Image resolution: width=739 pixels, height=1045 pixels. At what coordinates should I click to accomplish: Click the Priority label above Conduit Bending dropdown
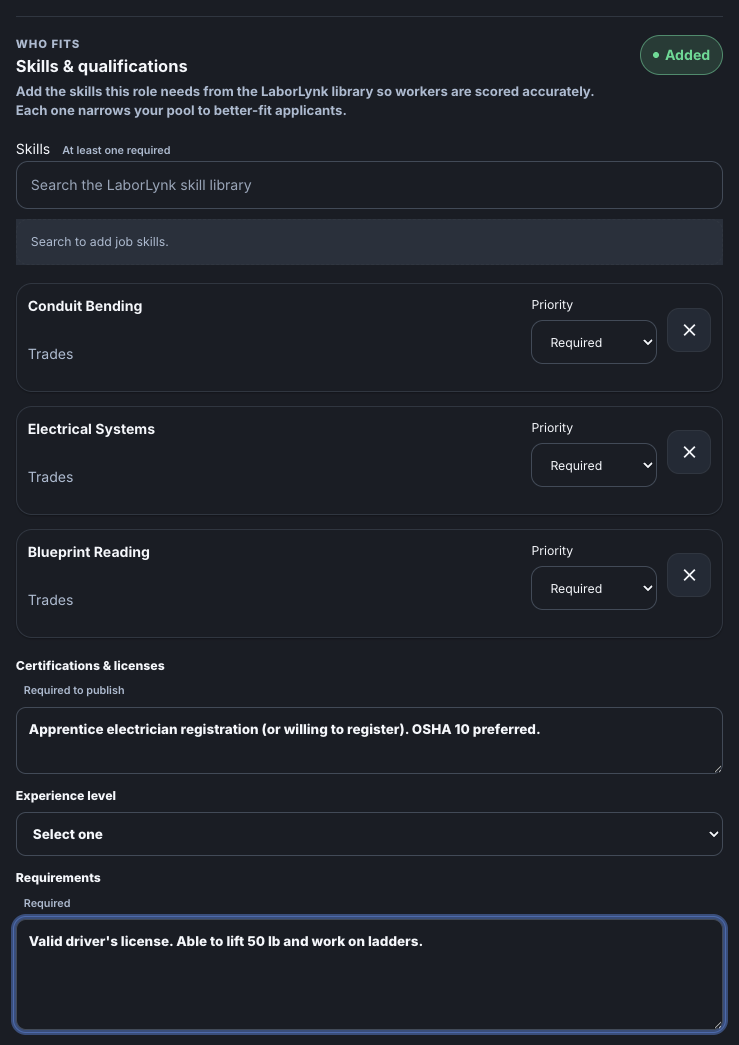pyautogui.click(x=552, y=305)
